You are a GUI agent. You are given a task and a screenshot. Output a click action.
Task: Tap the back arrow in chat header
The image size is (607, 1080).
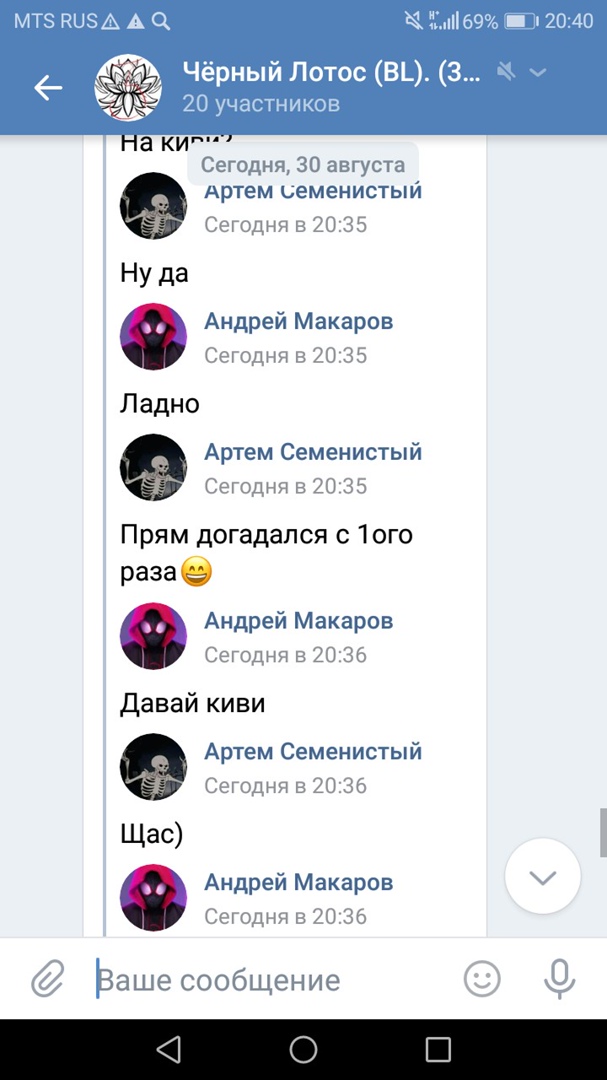coord(48,87)
